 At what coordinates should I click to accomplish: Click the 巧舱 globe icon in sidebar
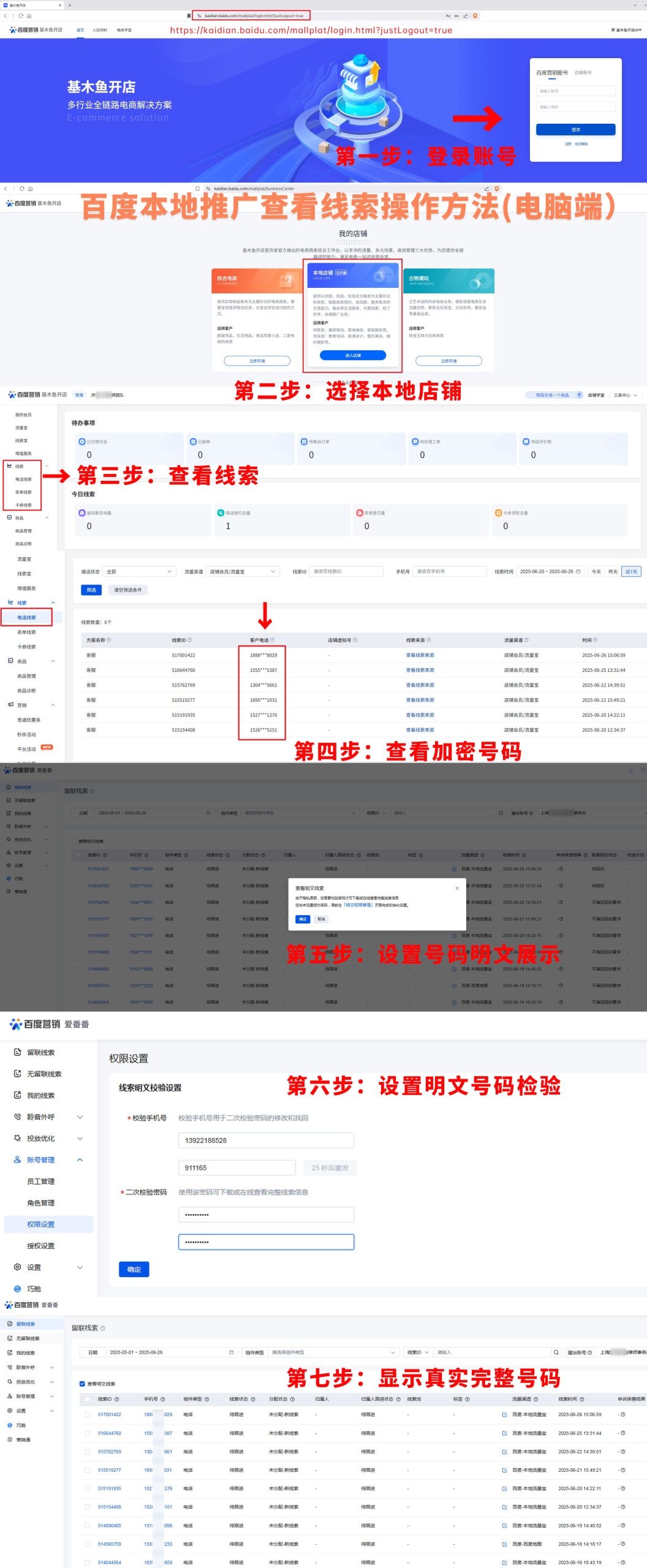tap(18, 1289)
